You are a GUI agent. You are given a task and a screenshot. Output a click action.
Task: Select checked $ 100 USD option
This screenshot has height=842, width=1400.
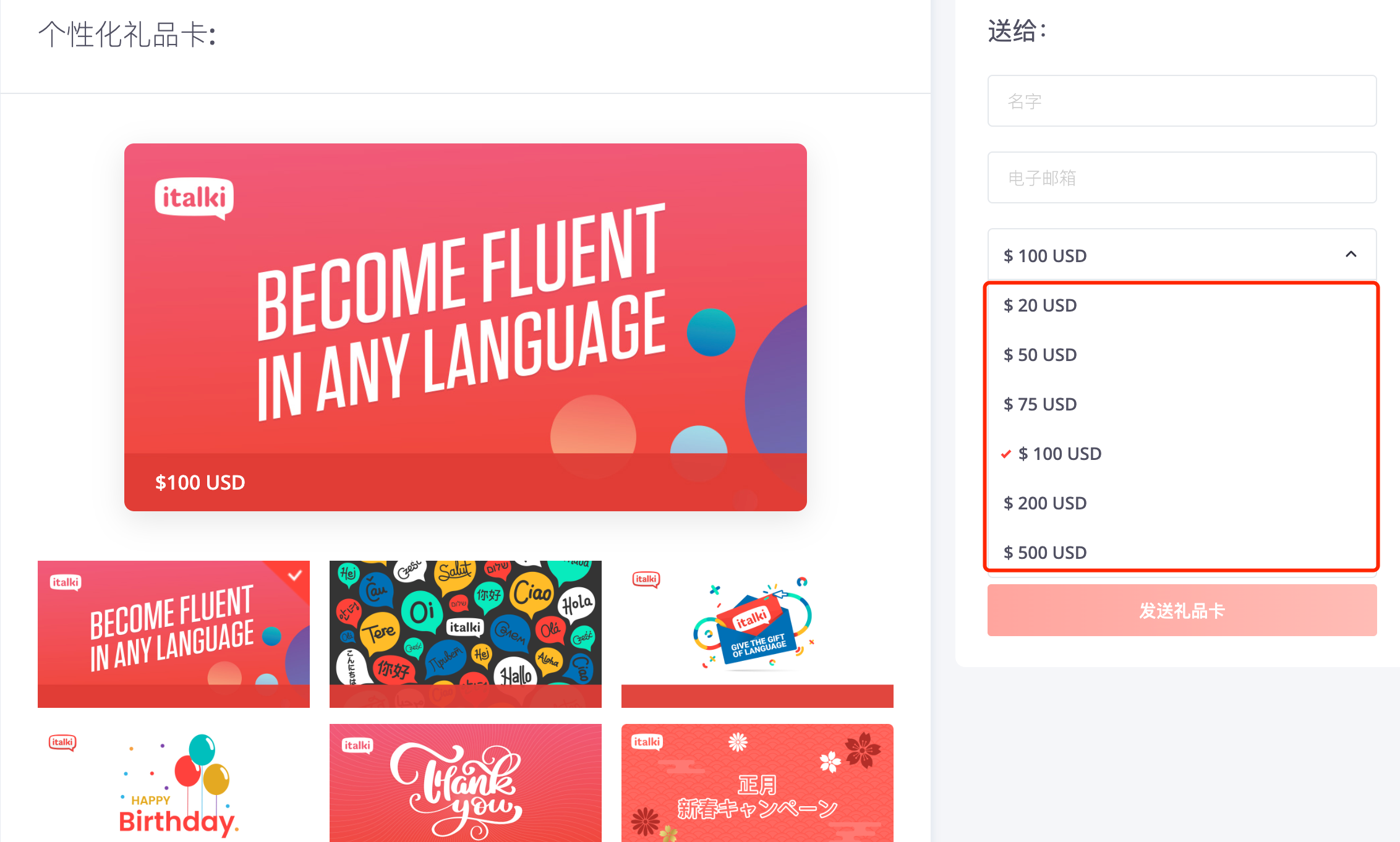pos(1059,454)
